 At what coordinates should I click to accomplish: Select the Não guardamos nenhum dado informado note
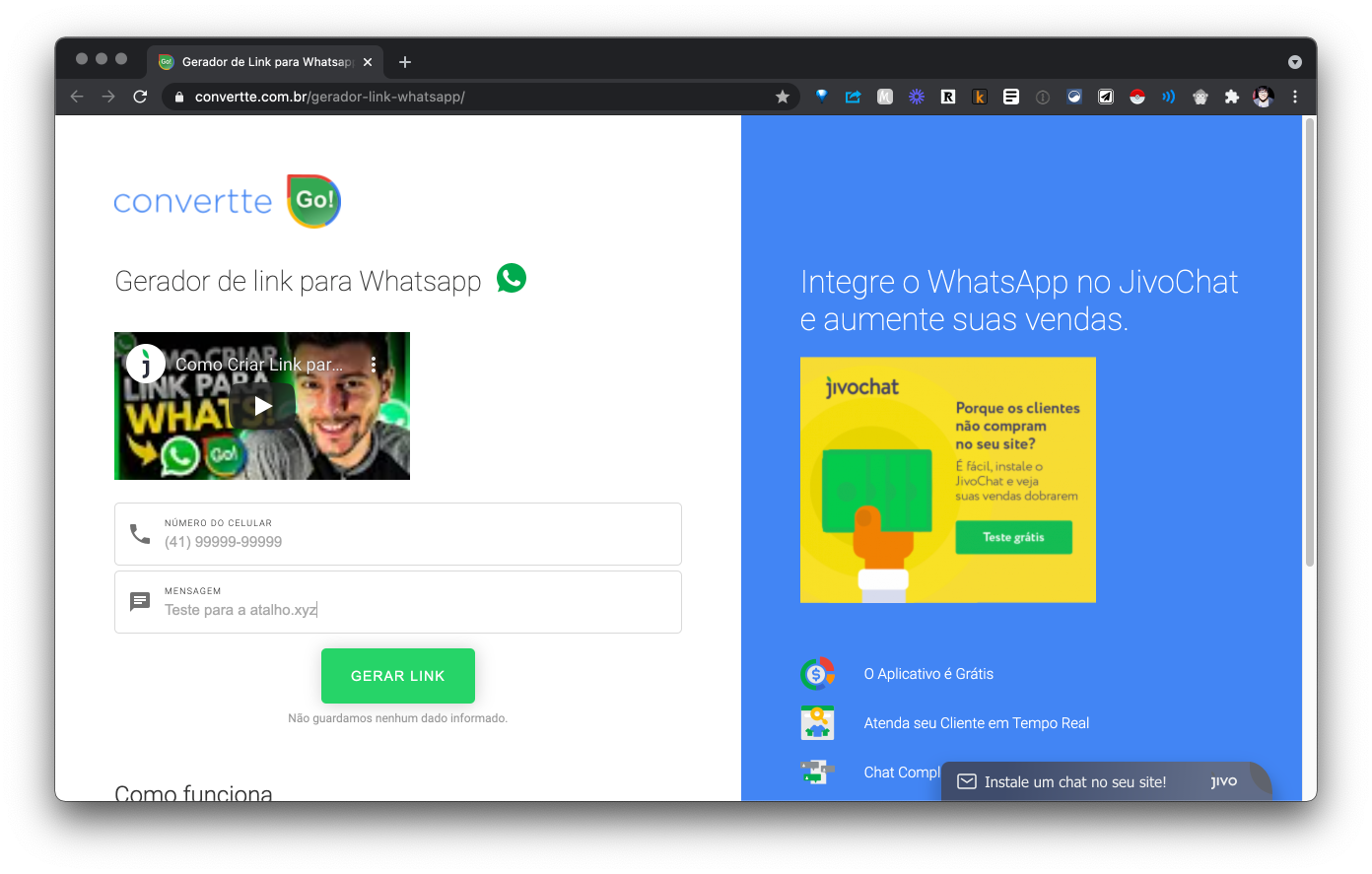(x=397, y=718)
